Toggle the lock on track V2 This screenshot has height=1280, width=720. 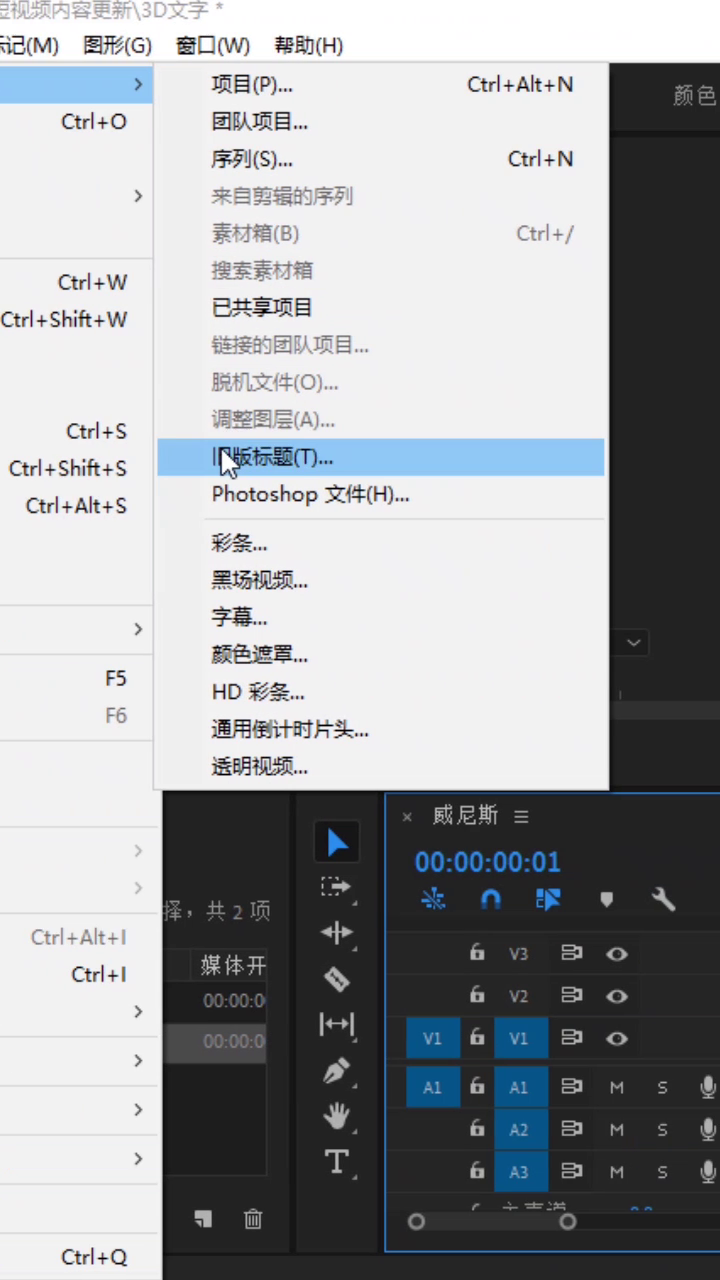pos(478,995)
